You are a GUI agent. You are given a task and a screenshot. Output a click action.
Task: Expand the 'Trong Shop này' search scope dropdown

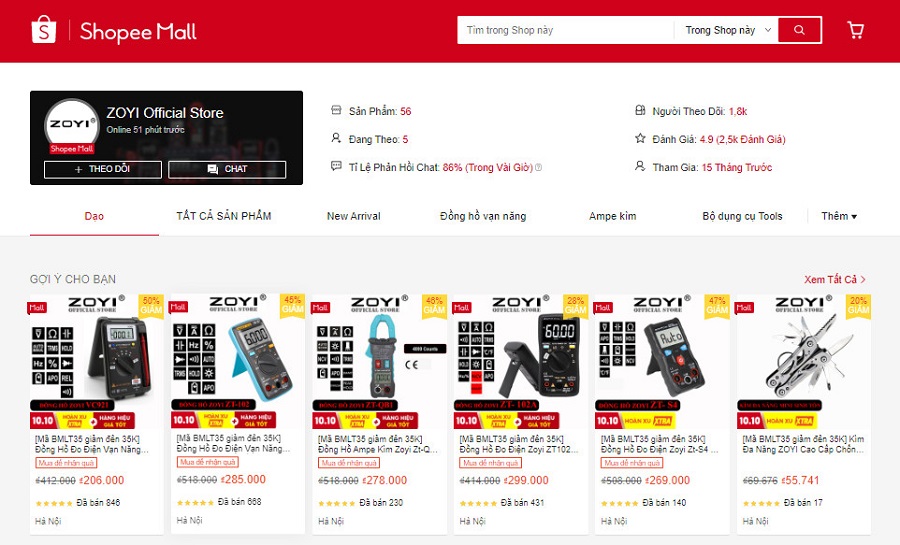[728, 30]
